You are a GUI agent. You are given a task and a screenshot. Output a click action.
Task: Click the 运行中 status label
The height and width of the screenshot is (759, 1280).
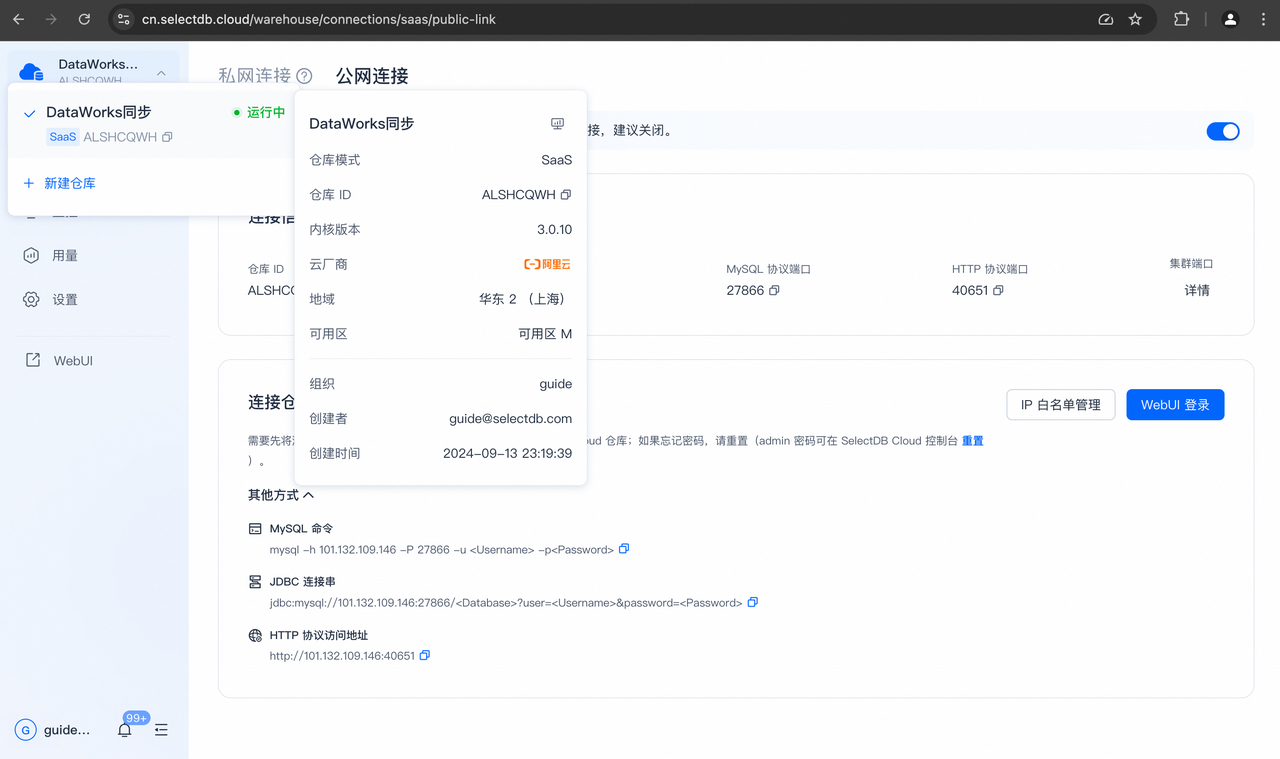coord(266,112)
